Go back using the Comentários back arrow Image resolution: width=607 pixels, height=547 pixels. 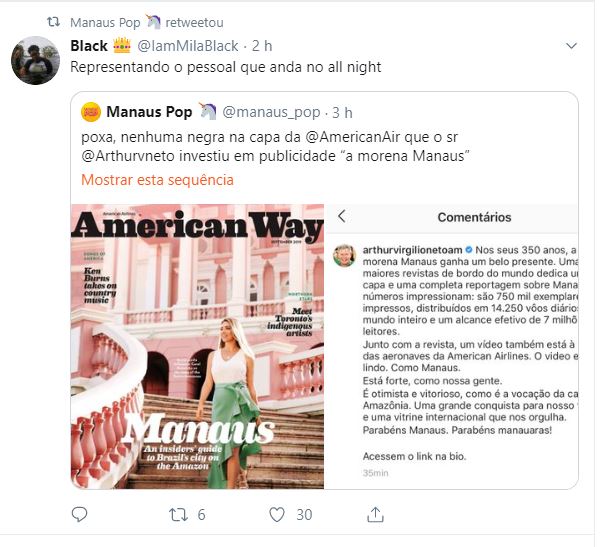pyautogui.click(x=342, y=216)
